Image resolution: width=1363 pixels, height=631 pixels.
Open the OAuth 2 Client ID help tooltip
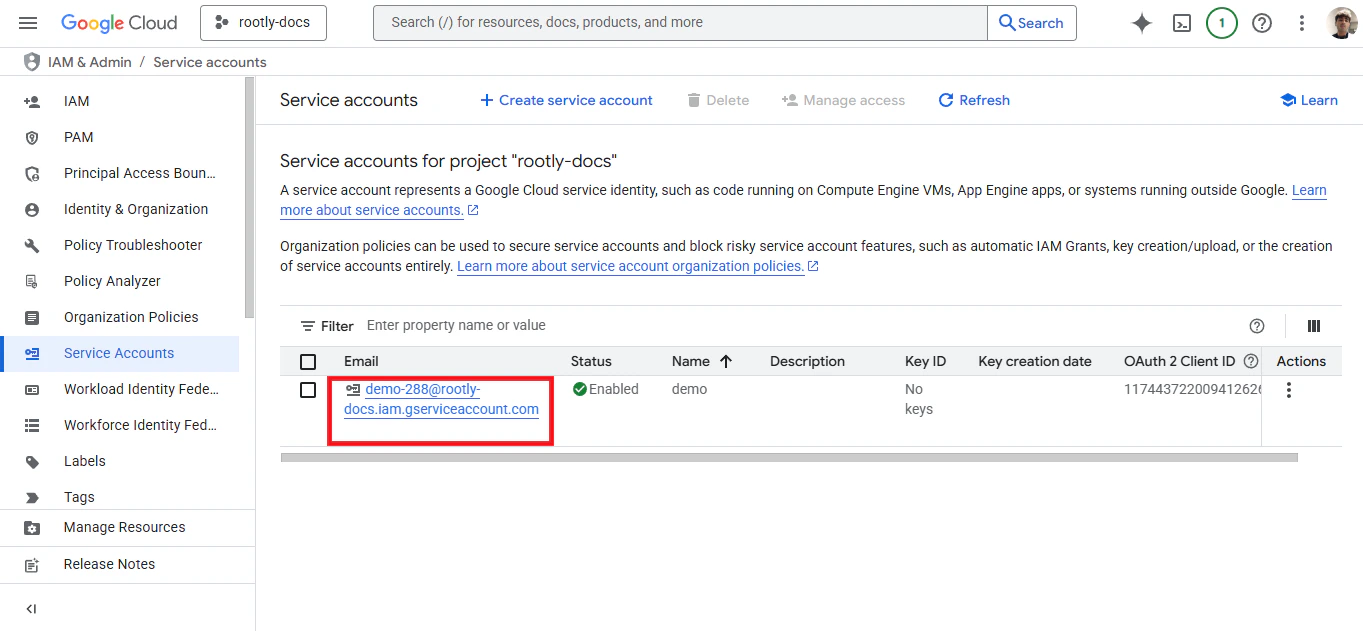pyautogui.click(x=1251, y=360)
